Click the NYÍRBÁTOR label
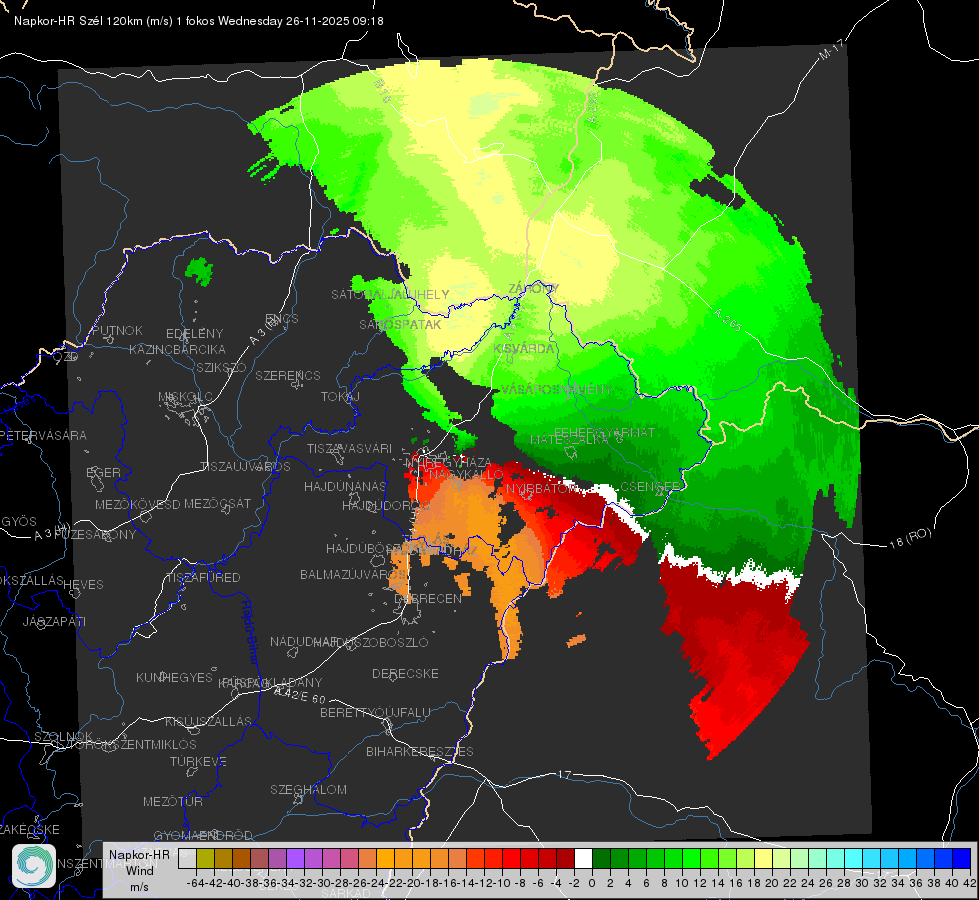The width and height of the screenshot is (979, 900). click(542, 488)
